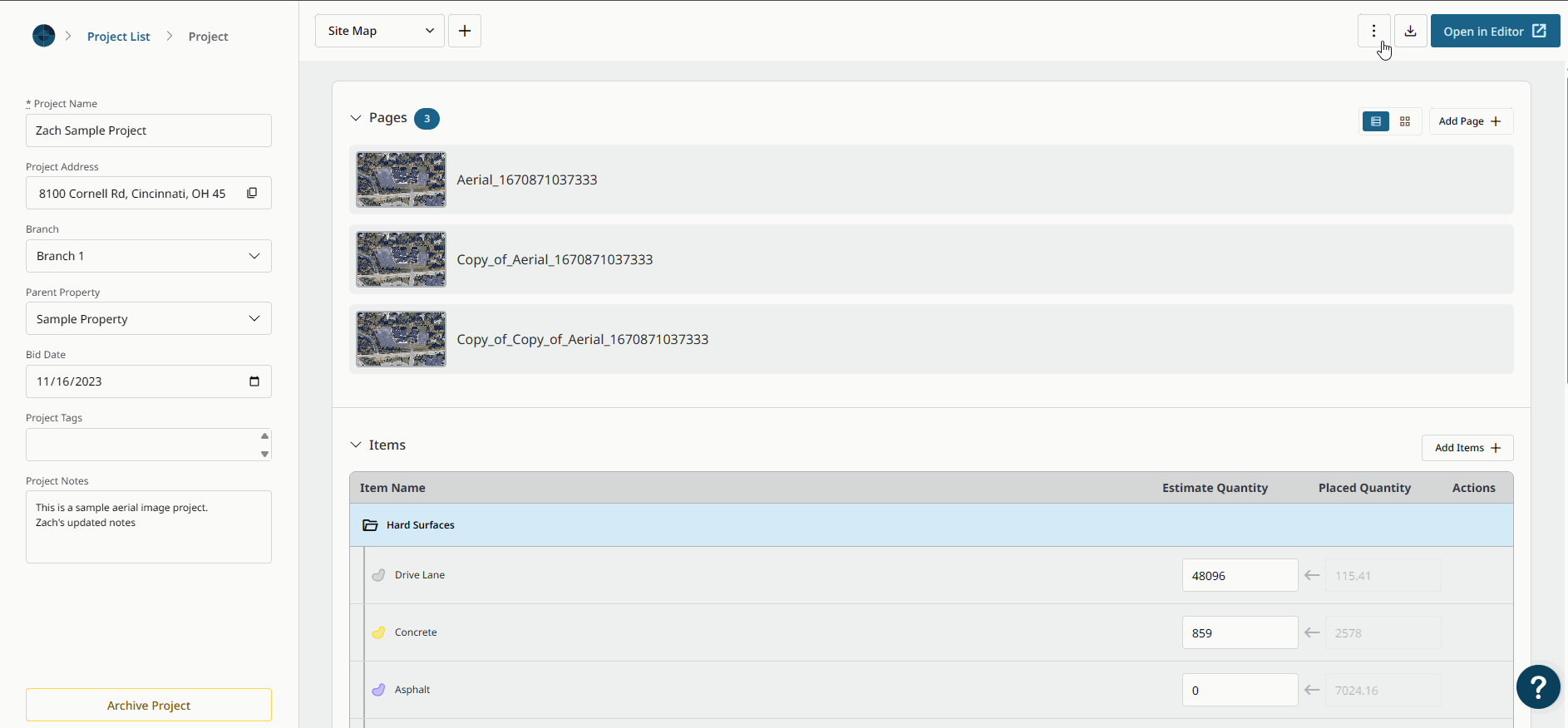
Task: Click the Project Address field
Action: point(149,193)
